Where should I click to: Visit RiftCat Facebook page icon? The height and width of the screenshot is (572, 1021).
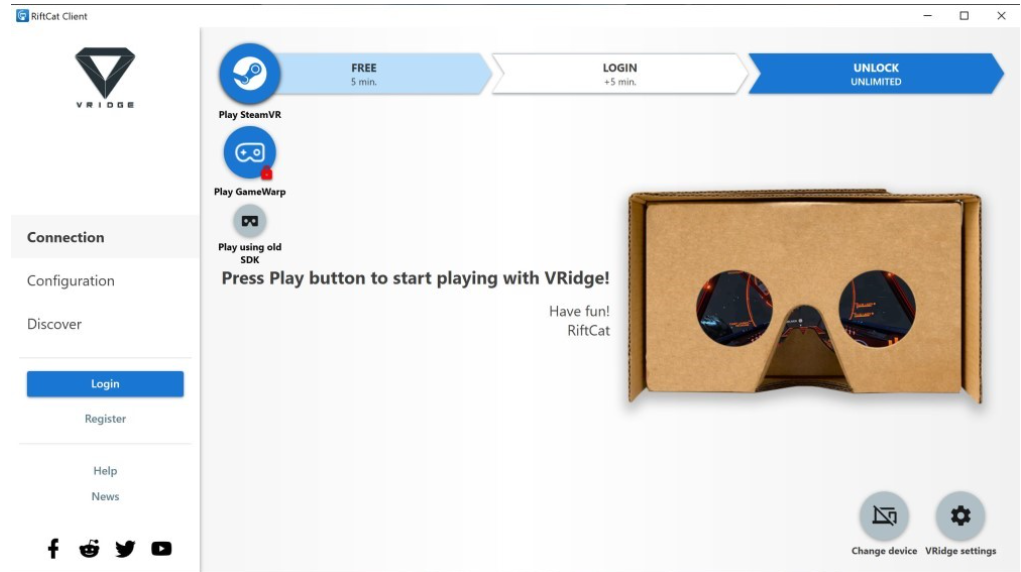coord(53,549)
